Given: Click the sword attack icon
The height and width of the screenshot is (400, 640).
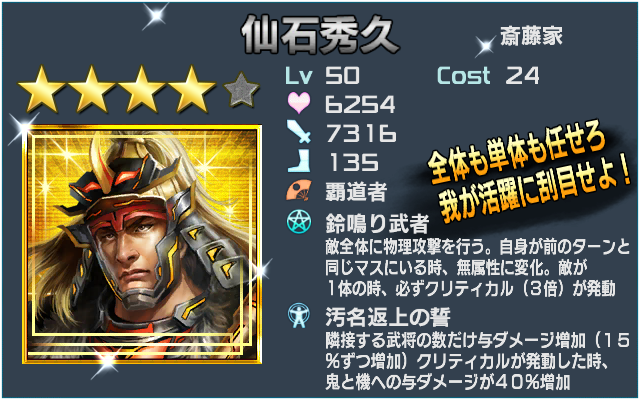Looking at the screenshot, I should (x=299, y=131).
